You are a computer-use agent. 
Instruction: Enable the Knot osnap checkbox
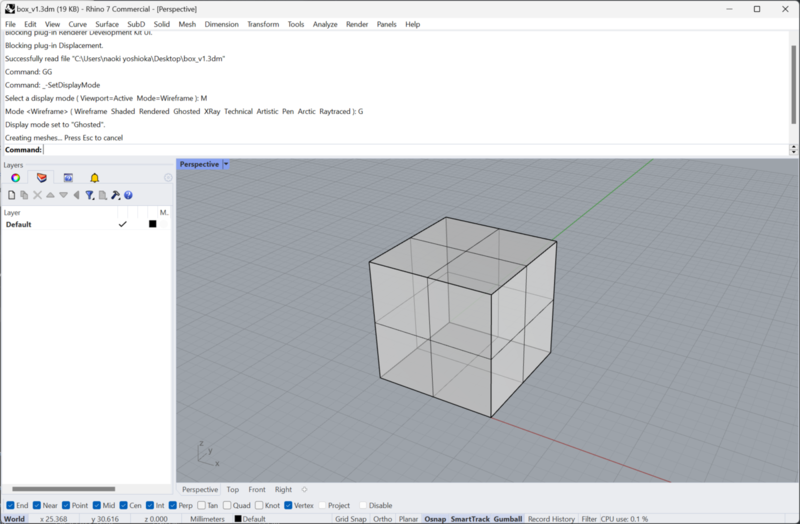click(259, 505)
